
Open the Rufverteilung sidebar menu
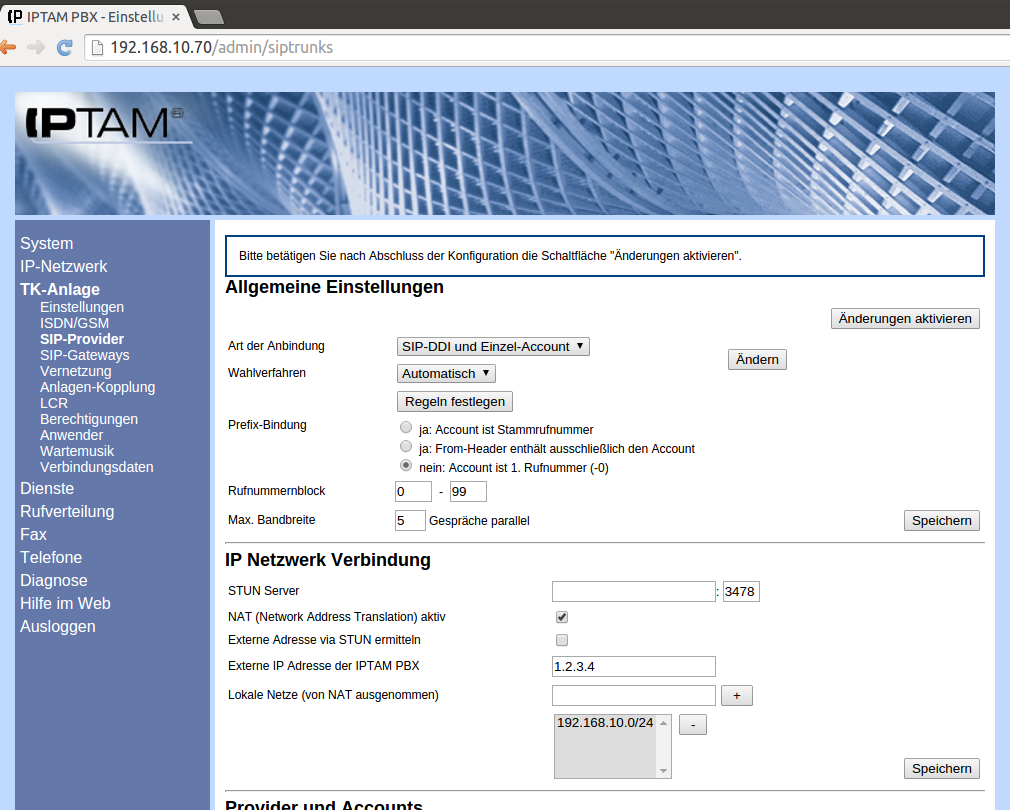[x=67, y=511]
